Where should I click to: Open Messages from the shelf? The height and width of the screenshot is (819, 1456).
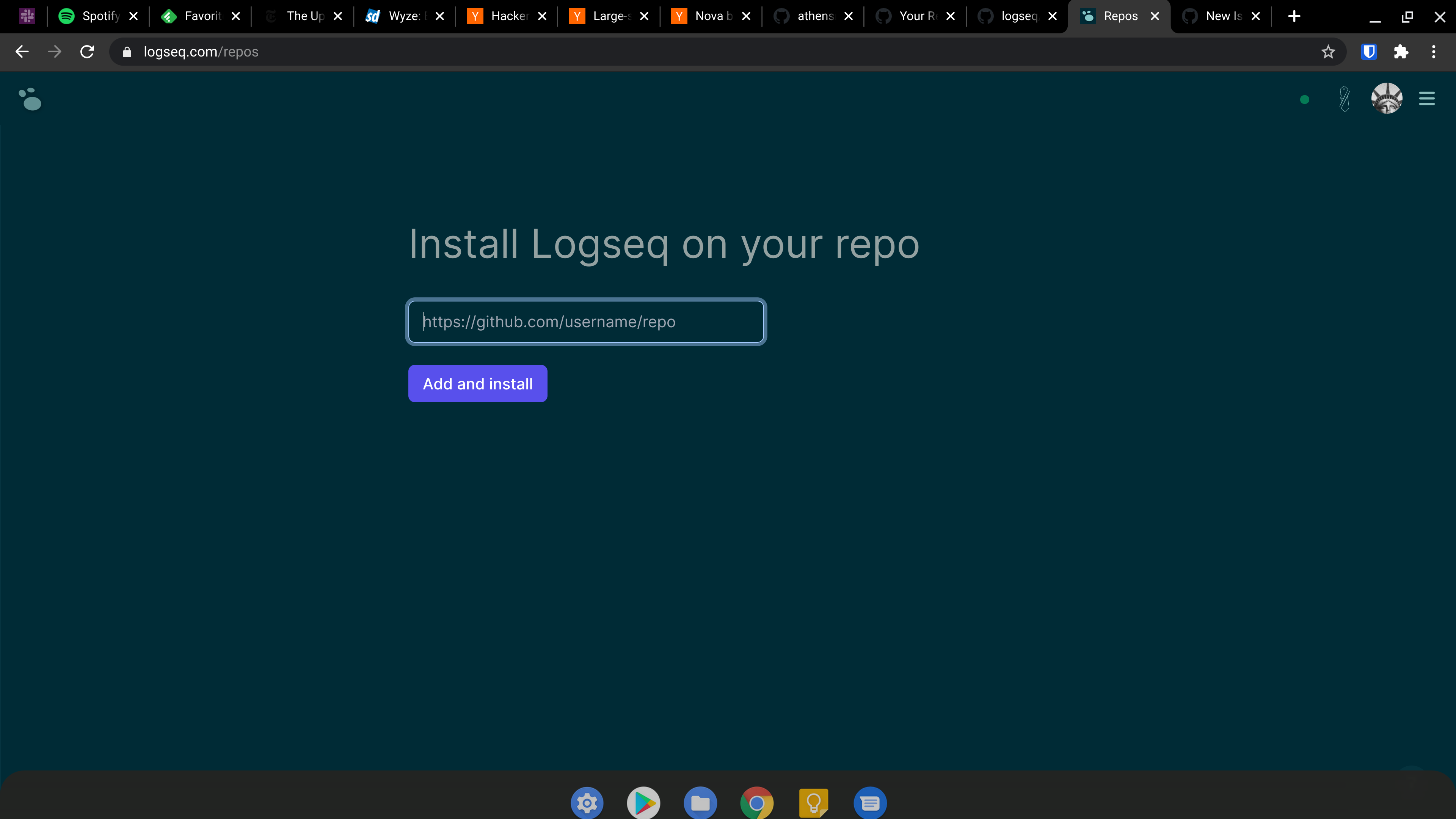870,802
